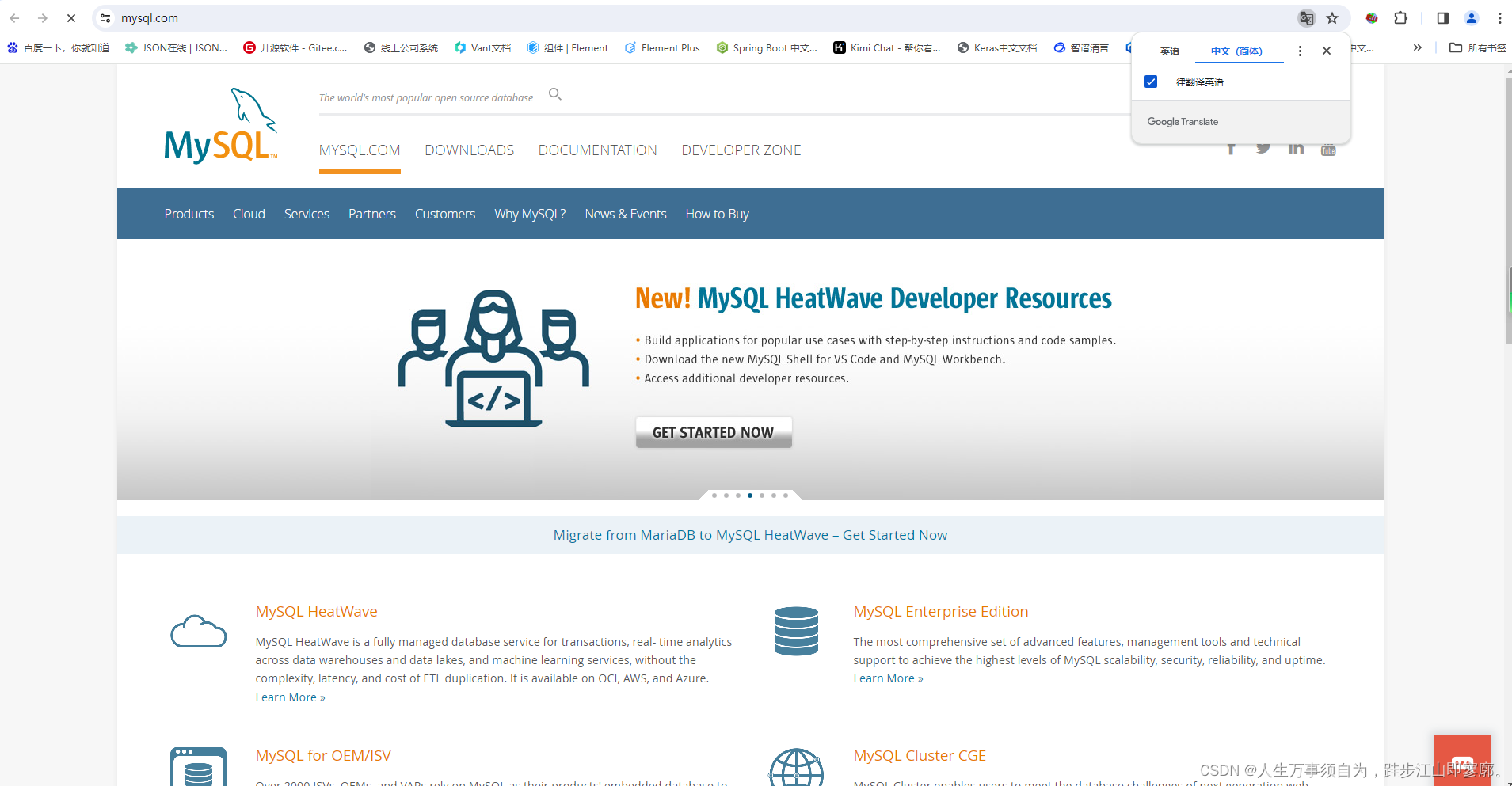The width and height of the screenshot is (1512, 786).
Task: Open the Extensions puzzle icon
Action: 1400,18
